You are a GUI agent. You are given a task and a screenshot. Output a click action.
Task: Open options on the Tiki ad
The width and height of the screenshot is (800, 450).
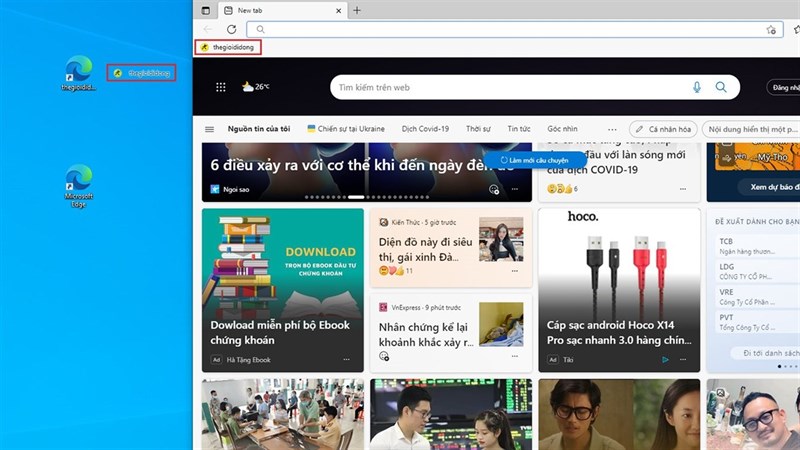coord(683,360)
